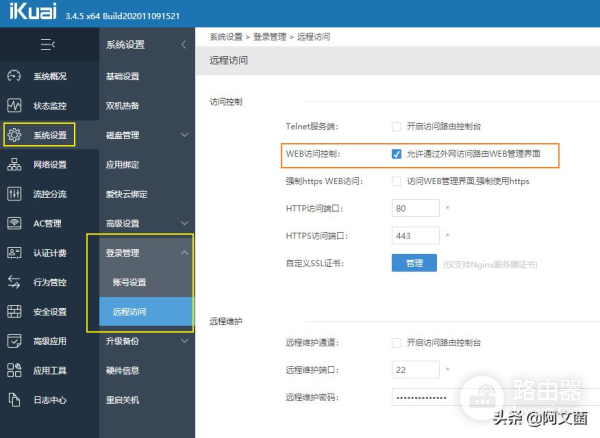Click the 远程访问 breadcrumb text
The height and width of the screenshot is (438, 600).
tap(313, 37)
